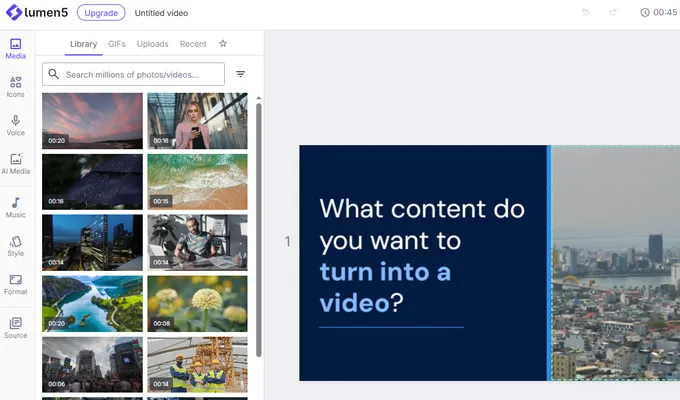Click the undo arrow icon
This screenshot has height=400, width=680.
click(x=585, y=13)
